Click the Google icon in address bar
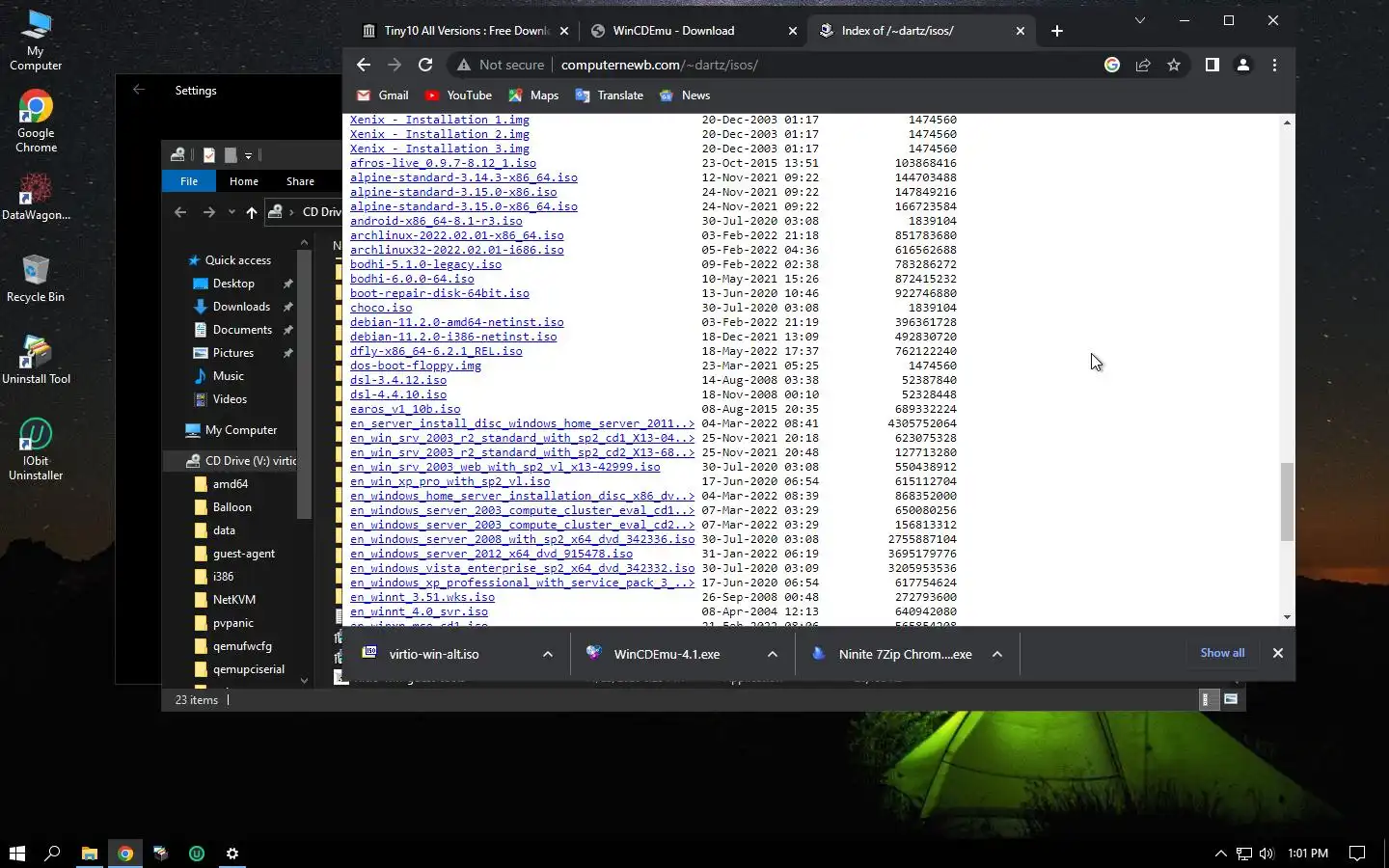This screenshot has height=868, width=1389. coord(1112,65)
